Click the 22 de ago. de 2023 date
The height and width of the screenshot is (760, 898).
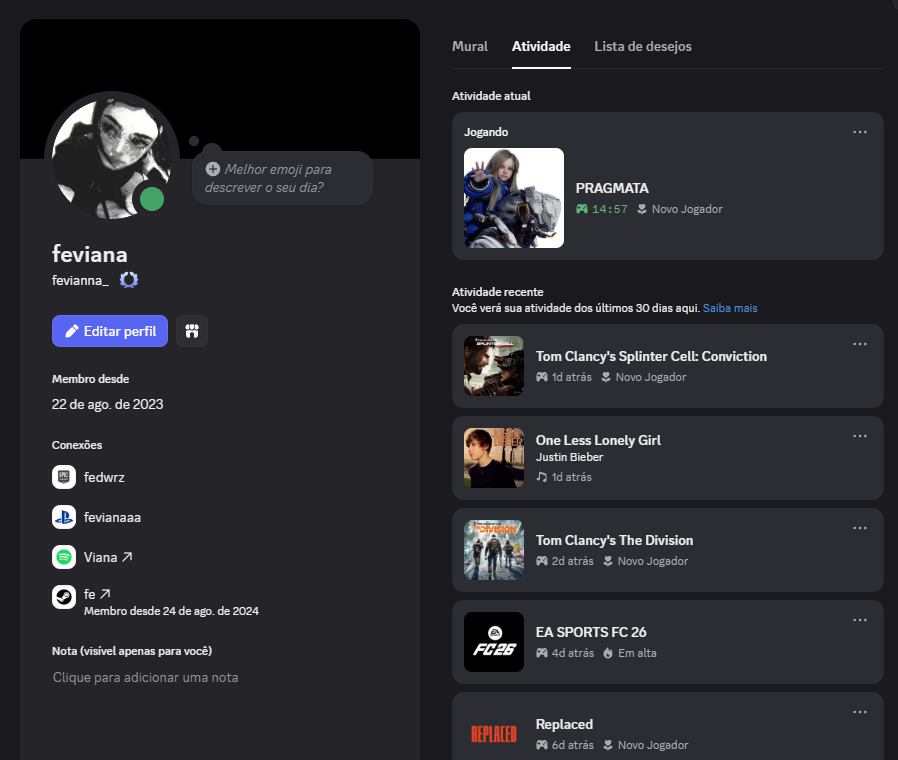pyautogui.click(x=108, y=404)
